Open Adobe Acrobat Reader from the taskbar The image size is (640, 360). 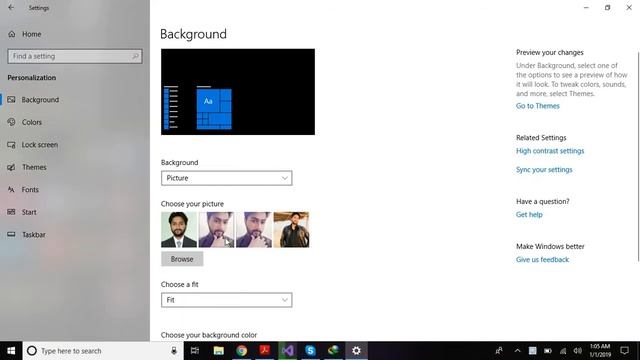point(264,351)
